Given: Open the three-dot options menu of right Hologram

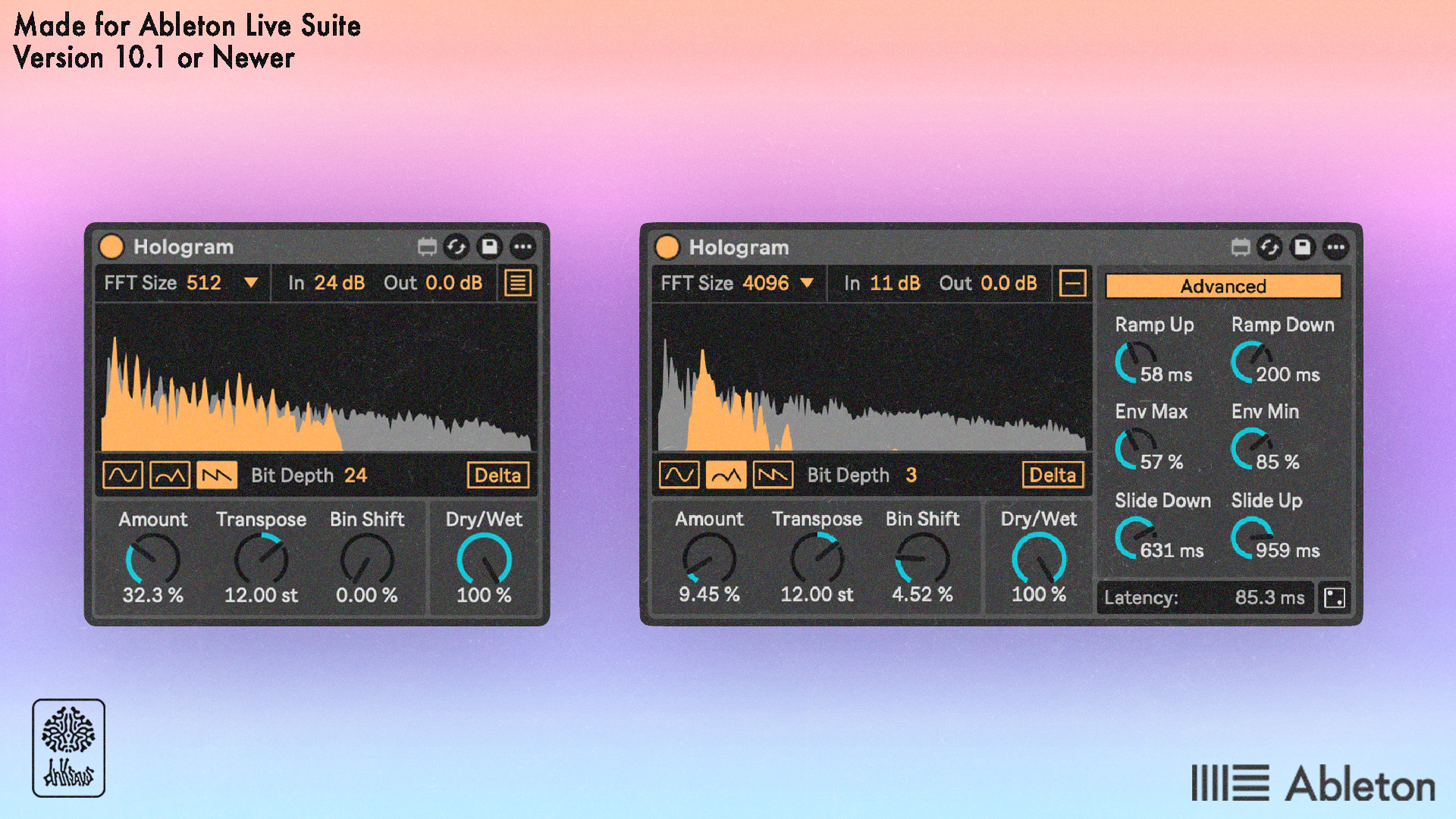Looking at the screenshot, I should point(1335,246).
